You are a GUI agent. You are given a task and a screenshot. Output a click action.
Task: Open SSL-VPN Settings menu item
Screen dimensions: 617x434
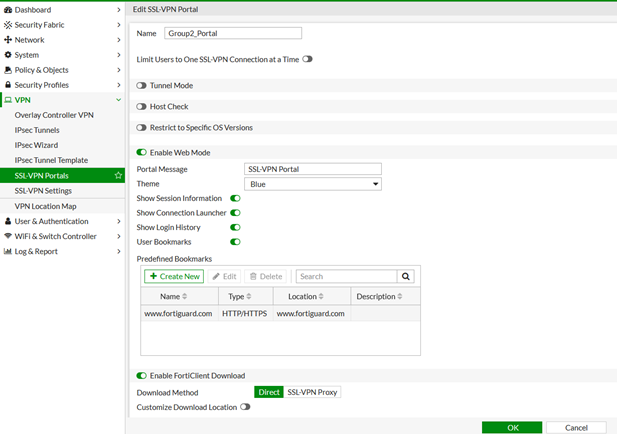click(43, 191)
